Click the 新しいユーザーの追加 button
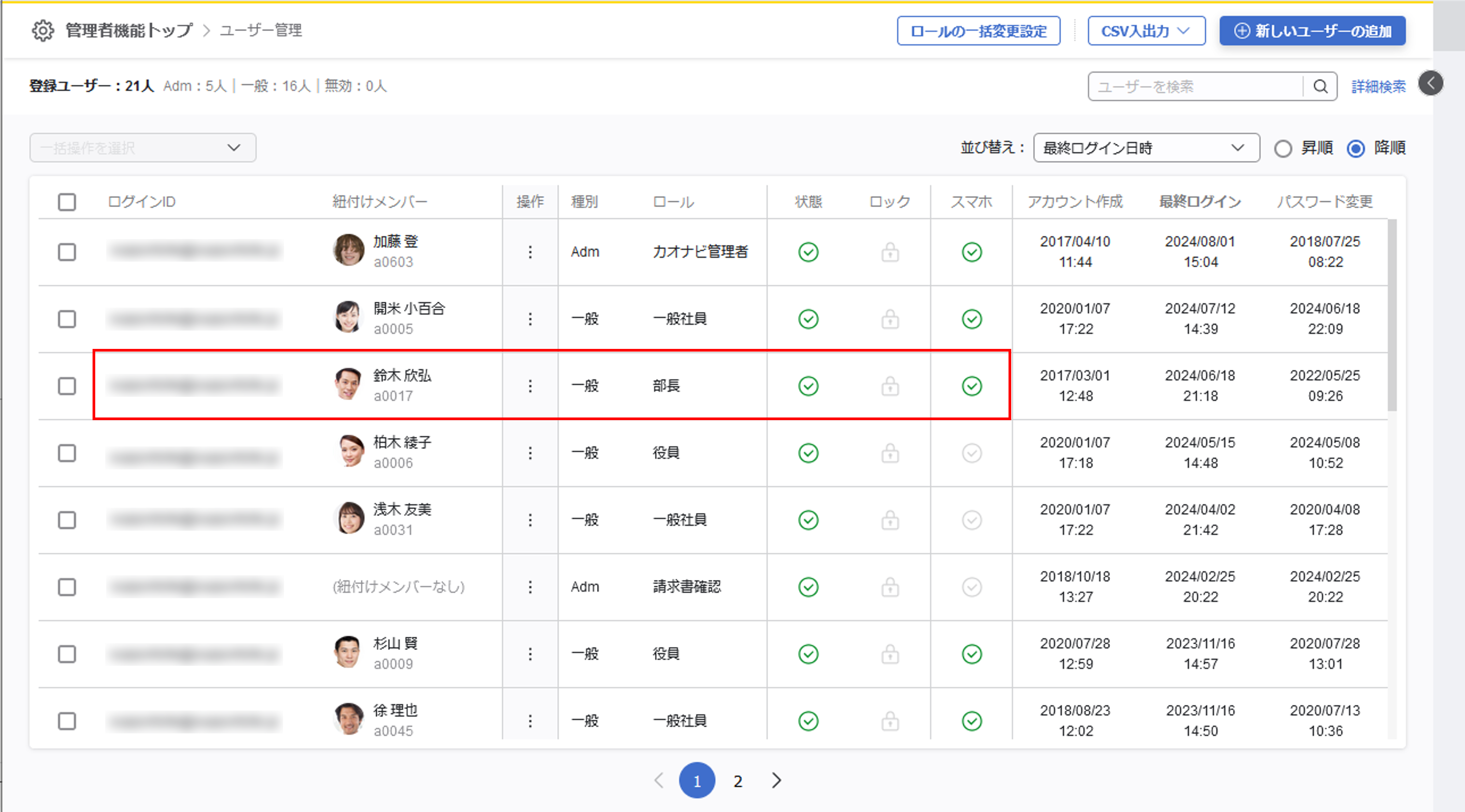Screen dimensions: 1465x812 pos(1312,31)
